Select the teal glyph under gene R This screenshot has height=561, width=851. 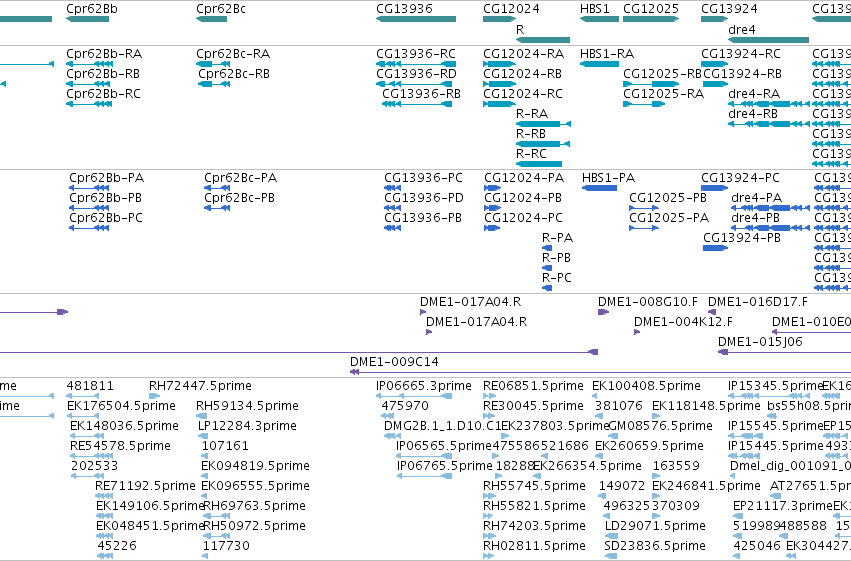coord(543,40)
